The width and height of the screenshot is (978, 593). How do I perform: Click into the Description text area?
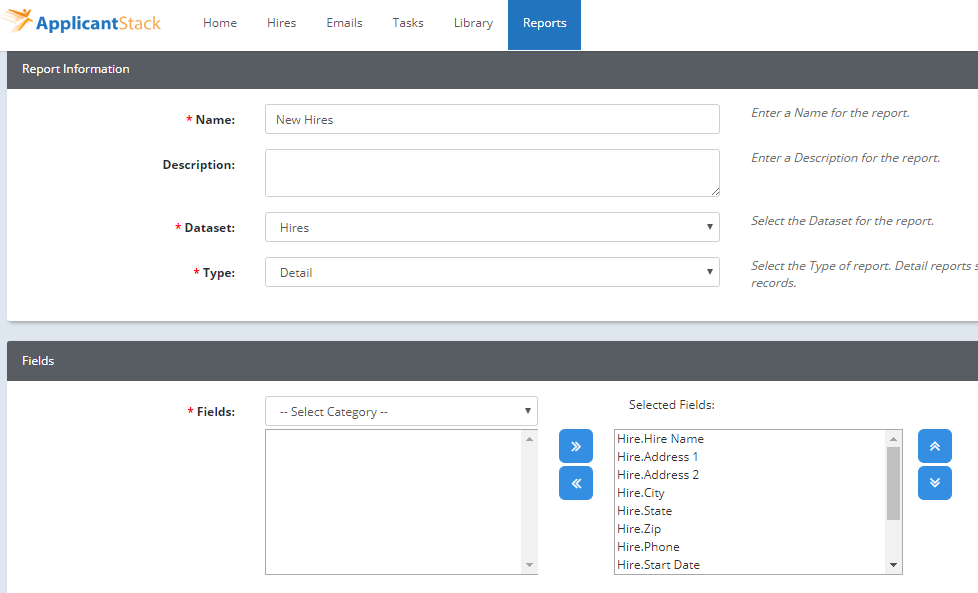tap(492, 173)
